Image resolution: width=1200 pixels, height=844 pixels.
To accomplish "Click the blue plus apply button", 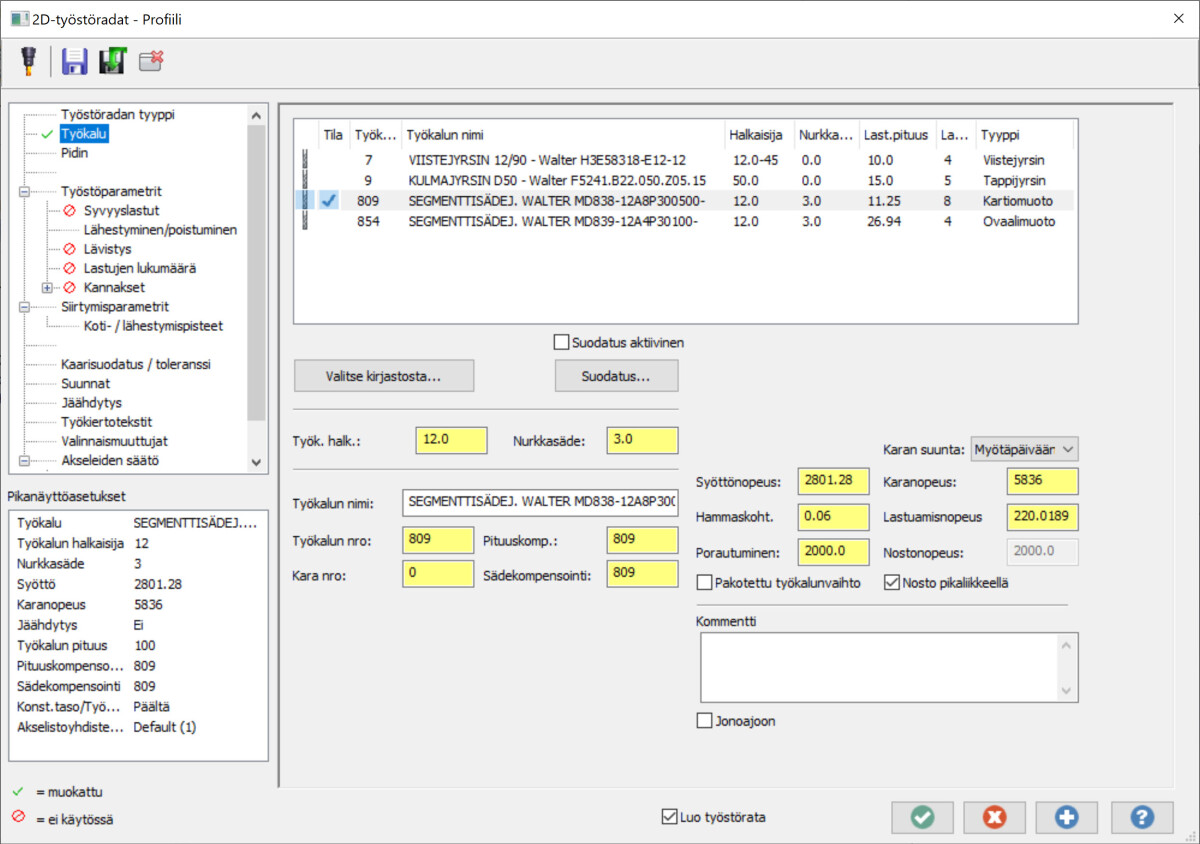I will pyautogui.click(x=1066, y=817).
